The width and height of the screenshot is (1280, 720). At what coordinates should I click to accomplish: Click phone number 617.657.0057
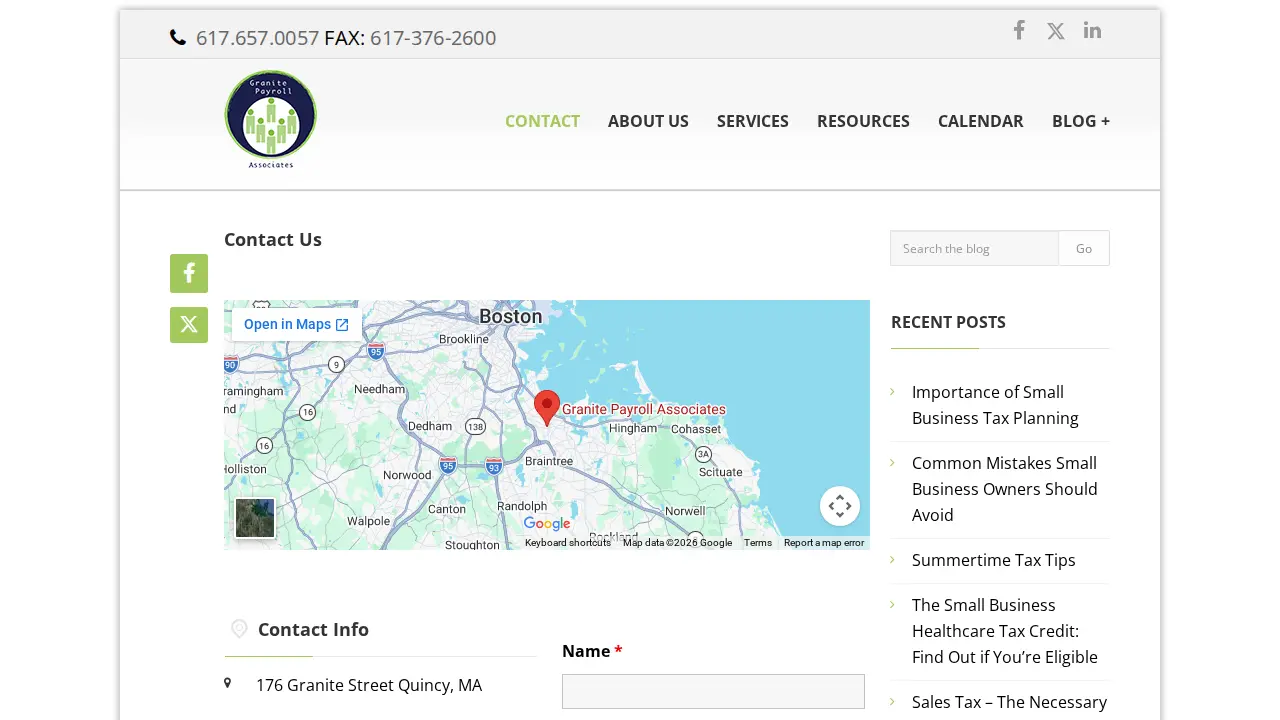(257, 38)
